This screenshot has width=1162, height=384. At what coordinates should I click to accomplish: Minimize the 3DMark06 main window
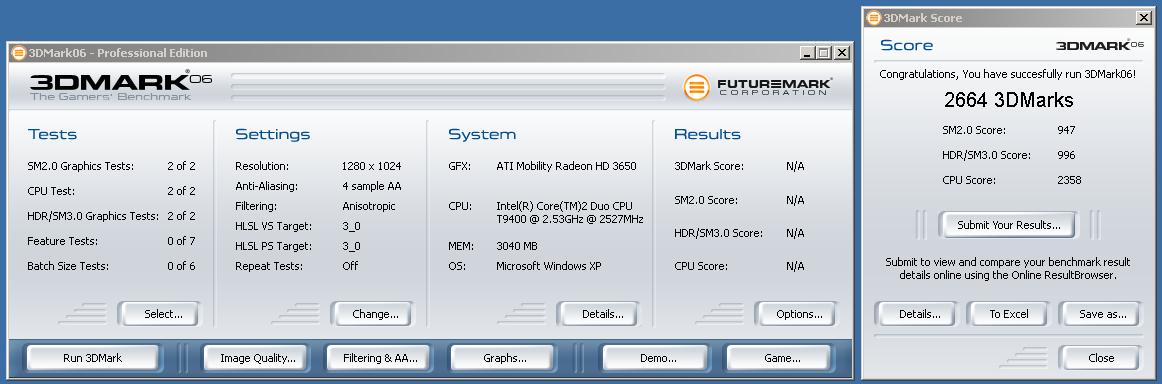[808, 53]
